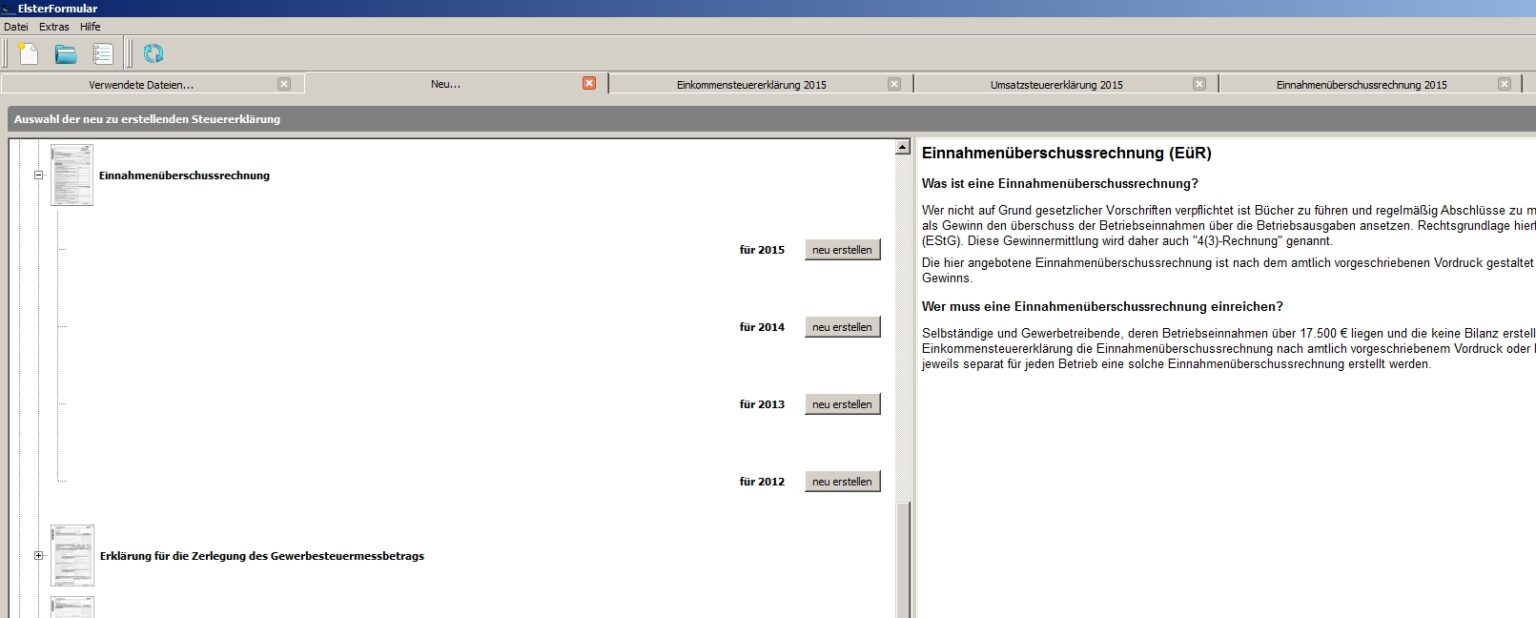1536x618 pixels.
Task: Open the Hilfe menu
Action: click(90, 27)
